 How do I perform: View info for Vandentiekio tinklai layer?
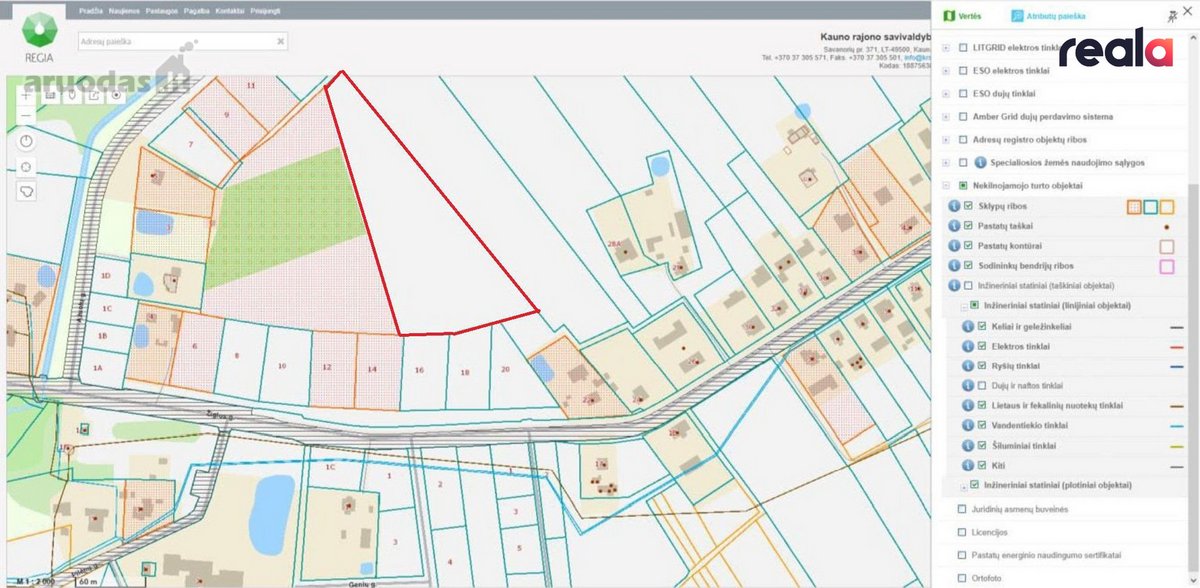(968, 426)
